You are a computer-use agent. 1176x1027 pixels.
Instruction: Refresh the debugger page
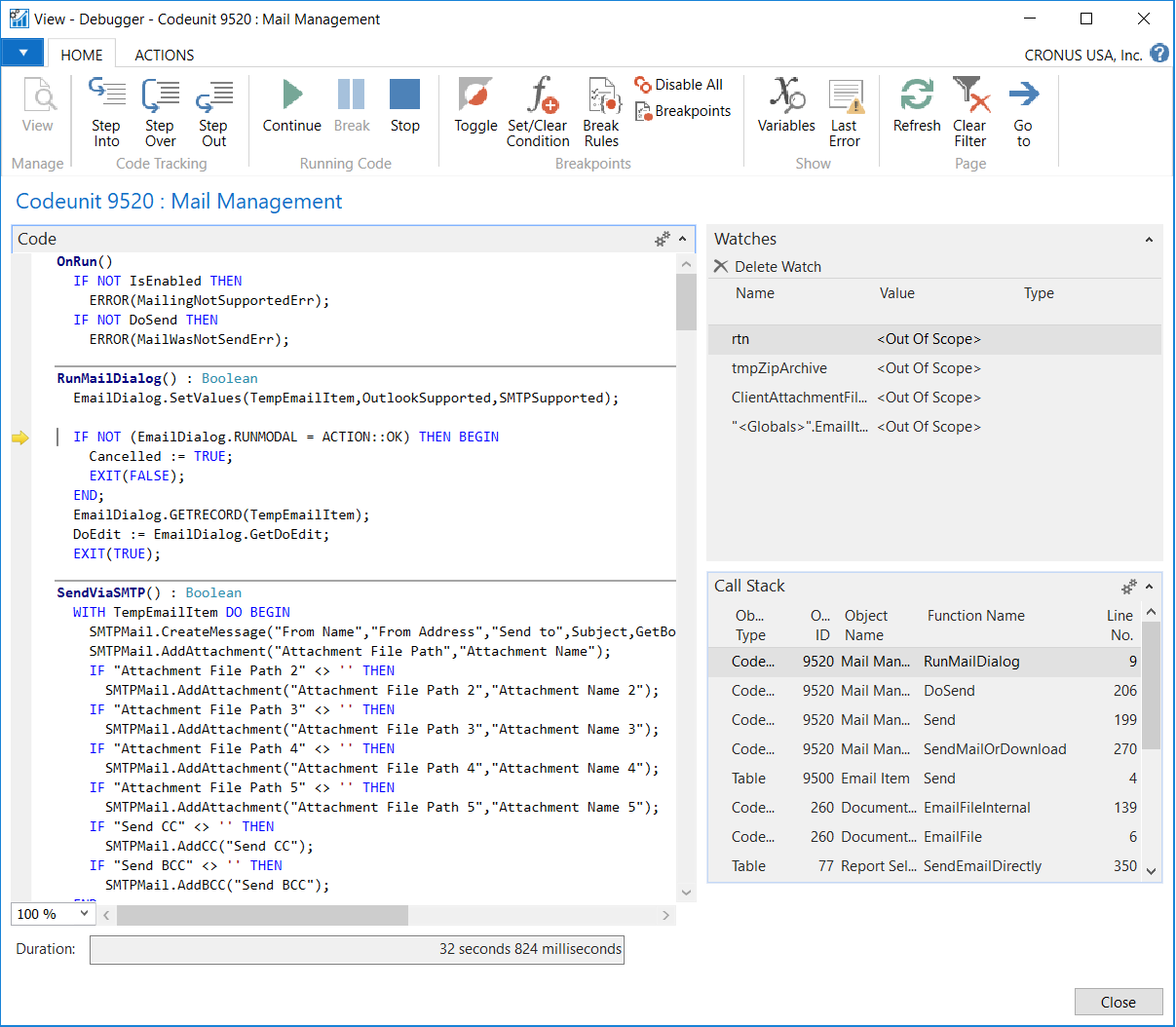917,106
